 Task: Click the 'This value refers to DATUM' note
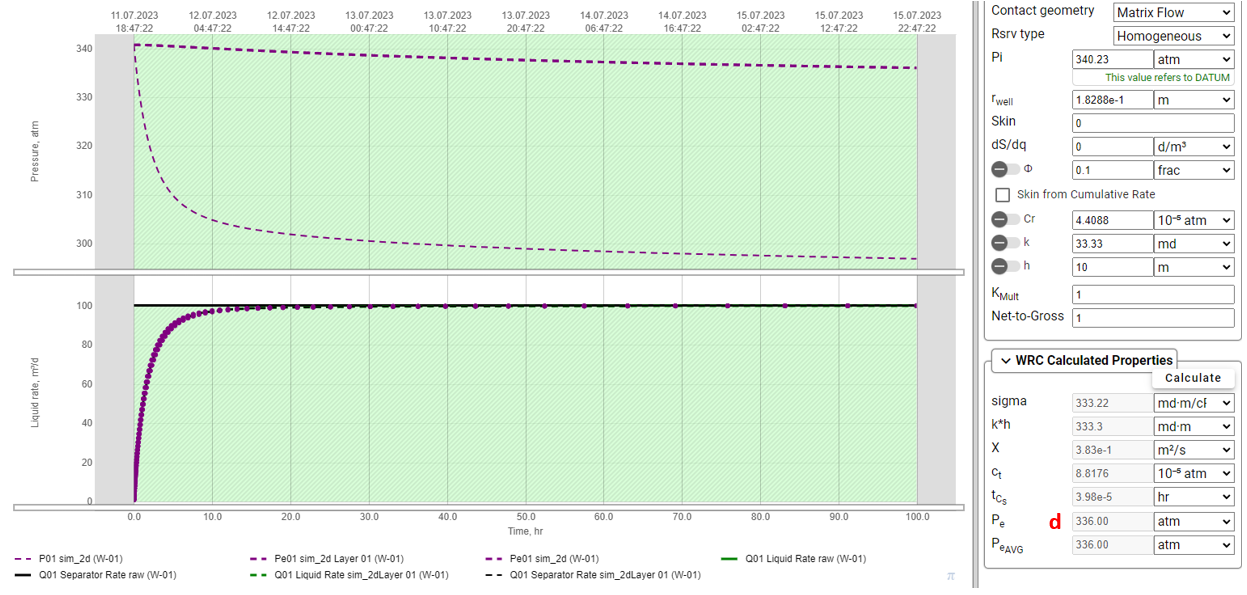click(1168, 78)
